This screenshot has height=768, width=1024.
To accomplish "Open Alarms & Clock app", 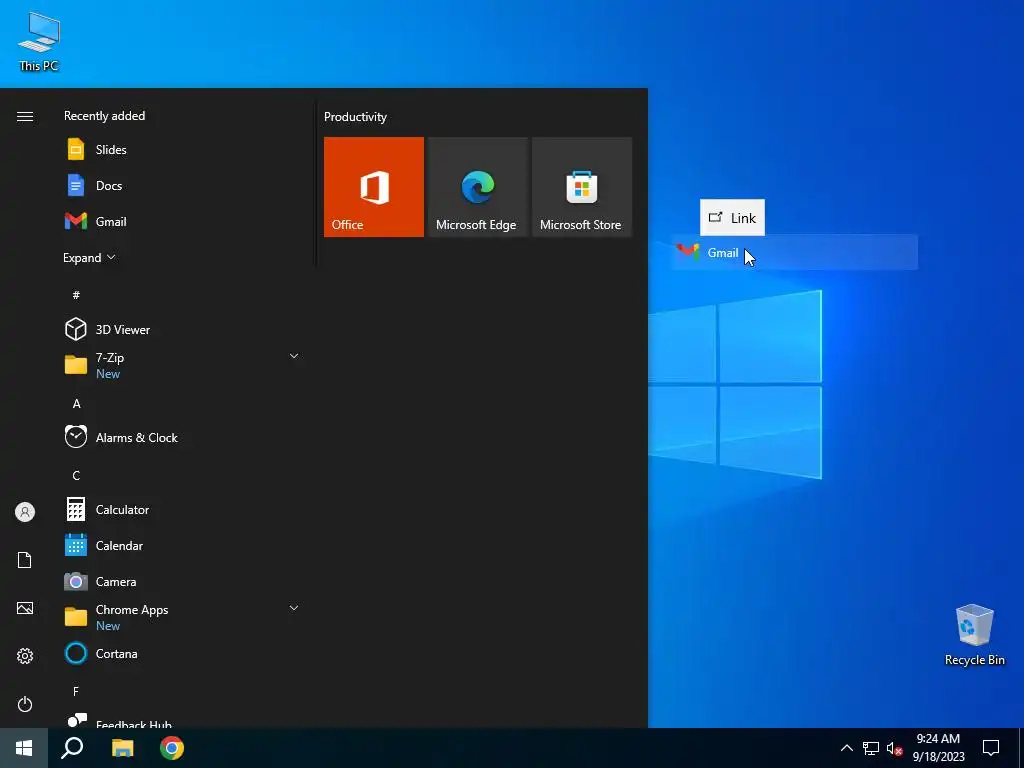I will [x=183, y=438].
